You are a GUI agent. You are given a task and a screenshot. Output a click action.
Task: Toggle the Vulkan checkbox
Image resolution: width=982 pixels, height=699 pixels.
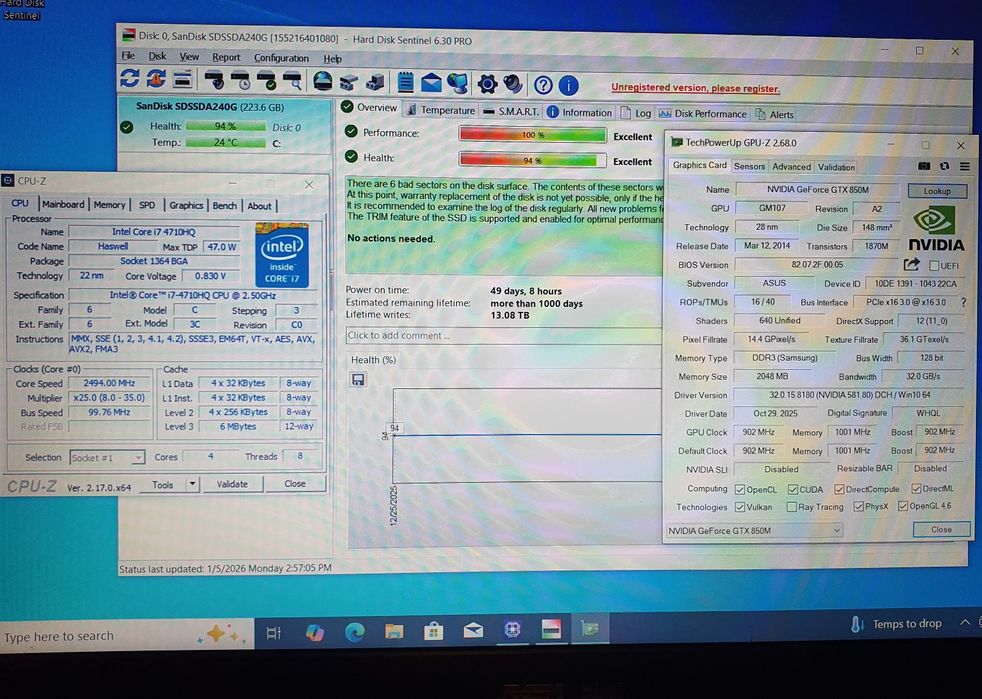[x=740, y=507]
